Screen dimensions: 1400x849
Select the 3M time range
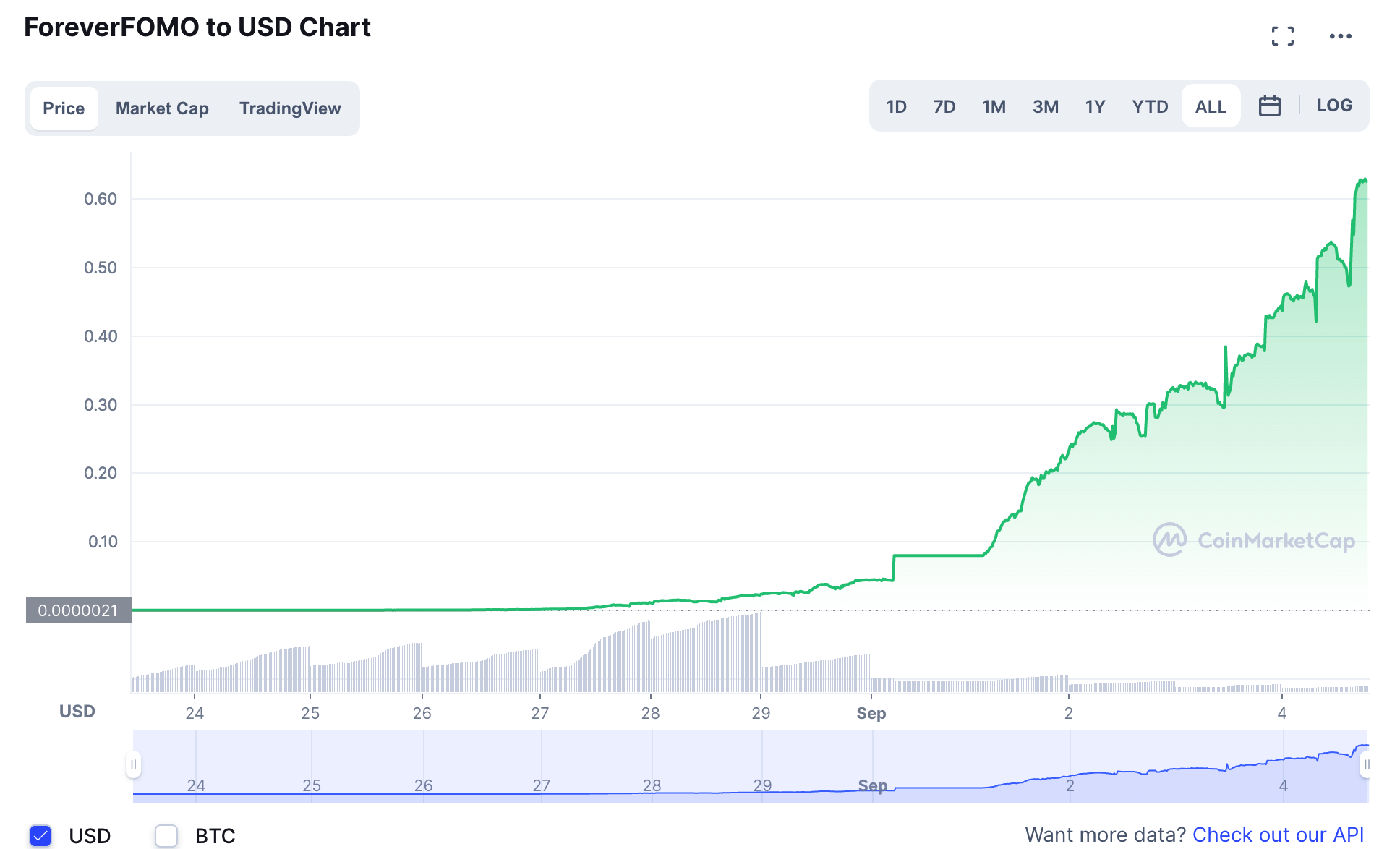coord(1046,106)
